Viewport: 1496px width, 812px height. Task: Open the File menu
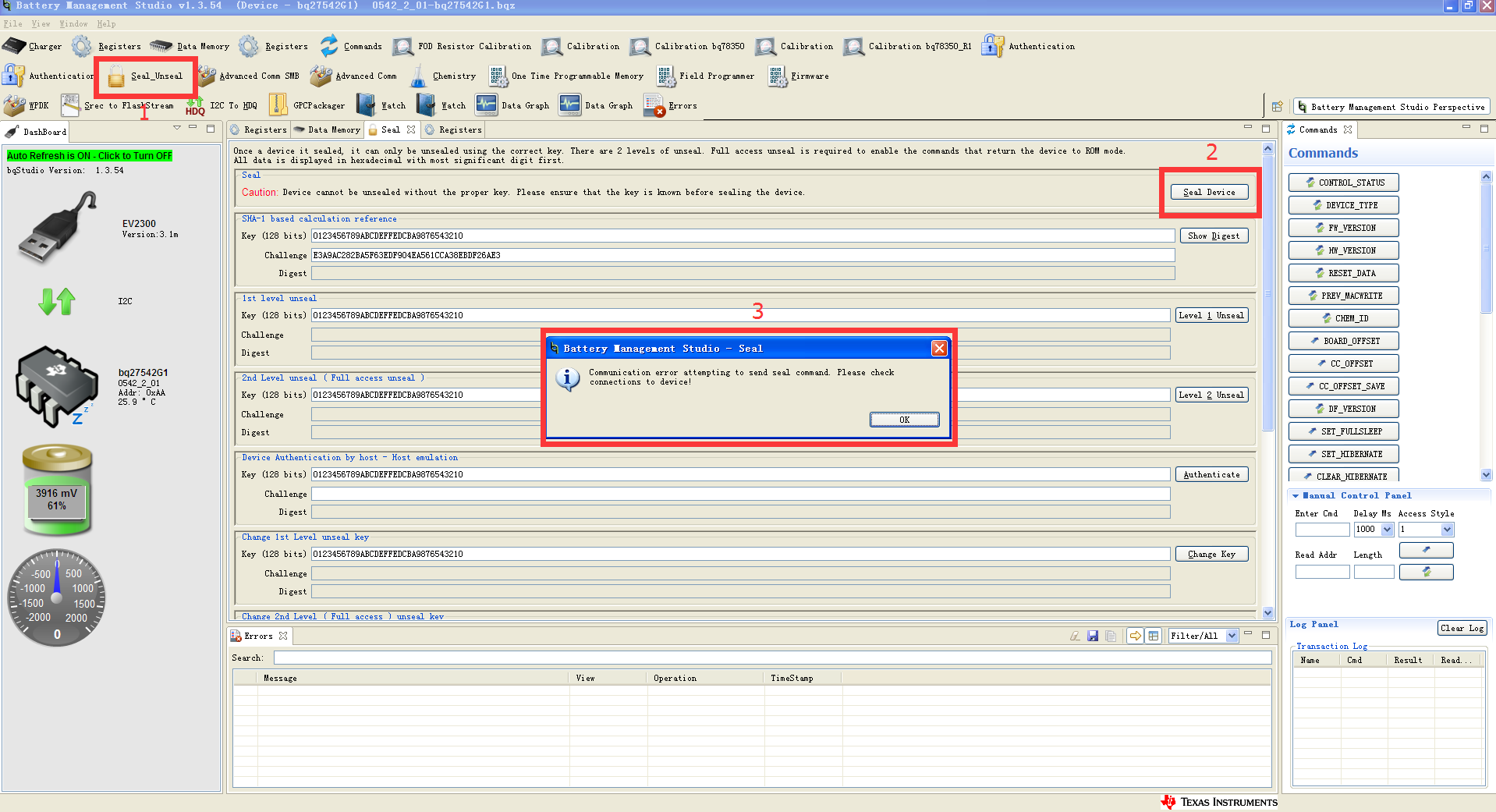tap(13, 24)
